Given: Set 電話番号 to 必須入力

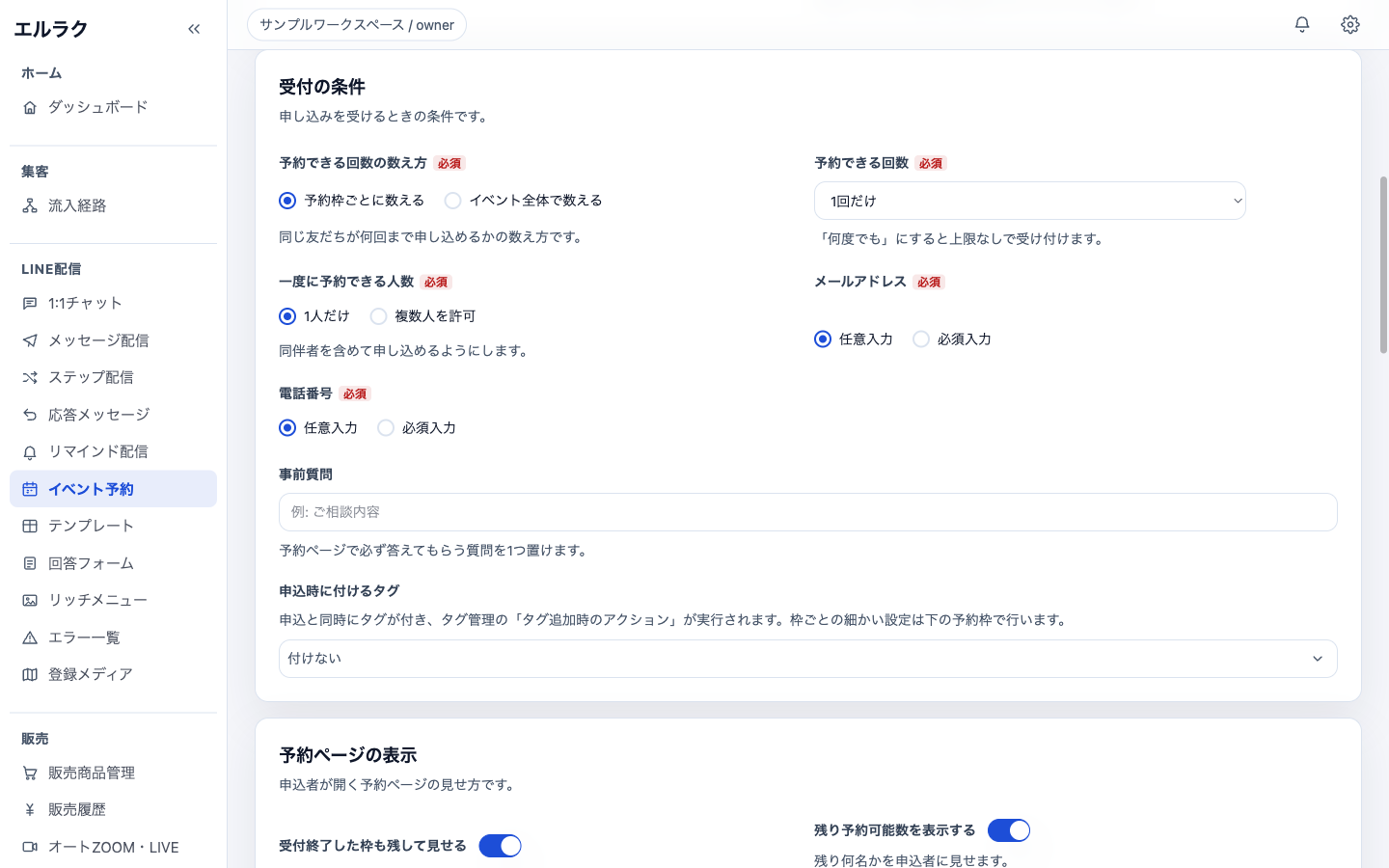Looking at the screenshot, I should [x=386, y=428].
